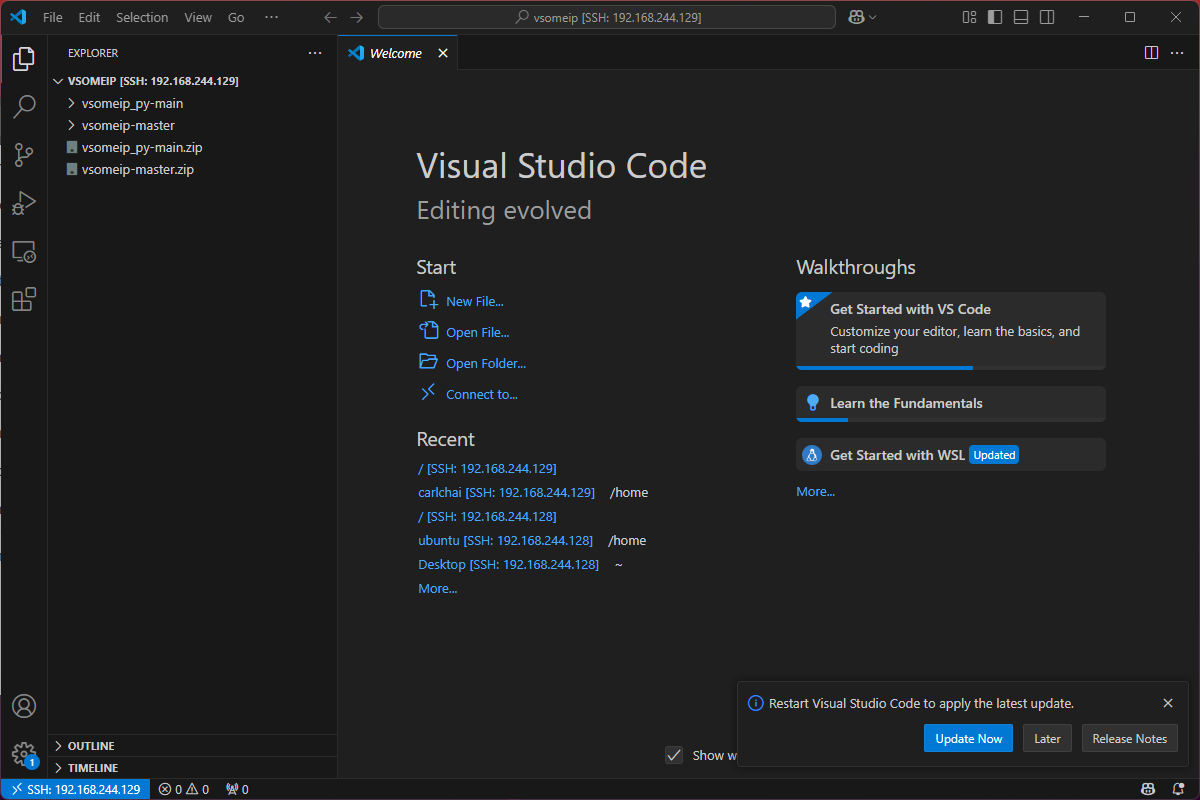Close the Welcome tab

(x=443, y=53)
